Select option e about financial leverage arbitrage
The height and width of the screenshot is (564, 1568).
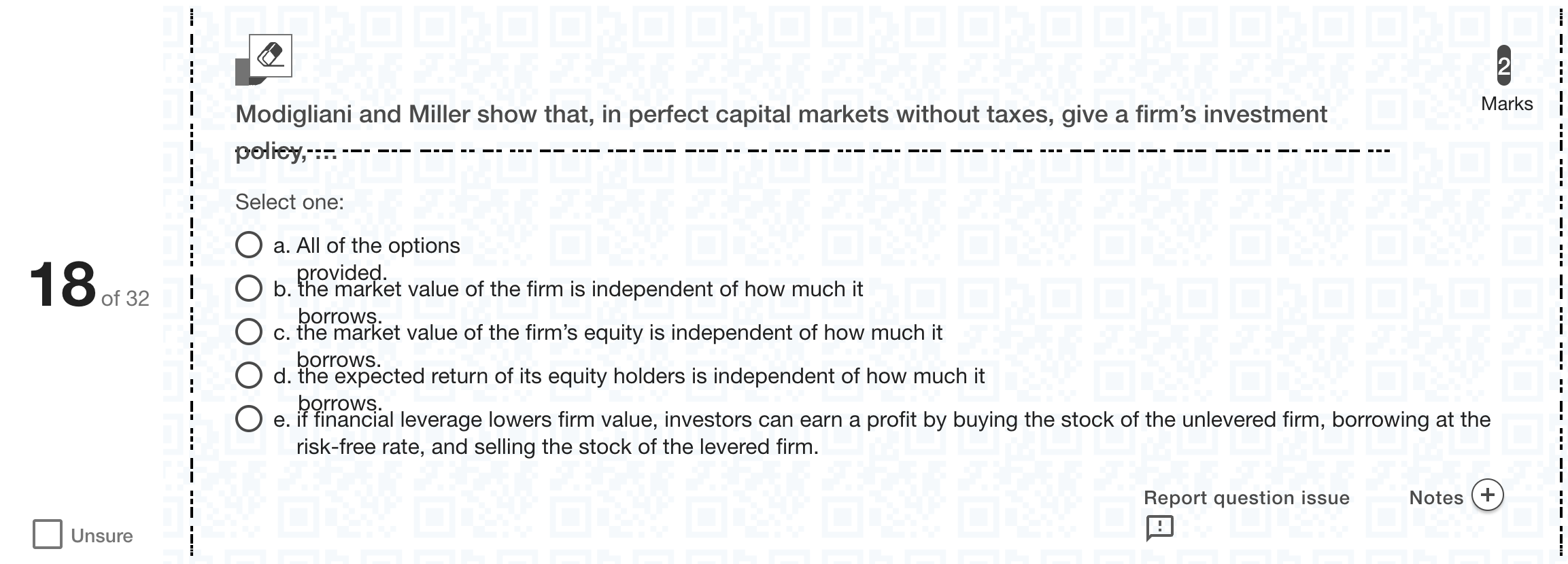pos(249,419)
